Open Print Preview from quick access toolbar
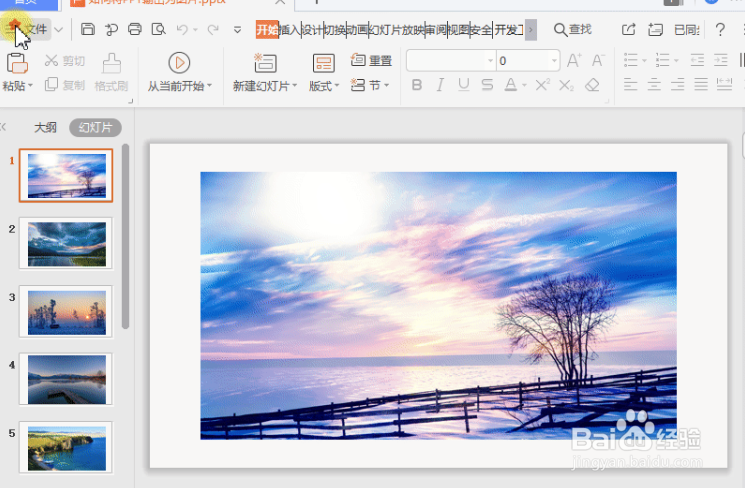Screen dimensions: 745x488 (x=158, y=29)
